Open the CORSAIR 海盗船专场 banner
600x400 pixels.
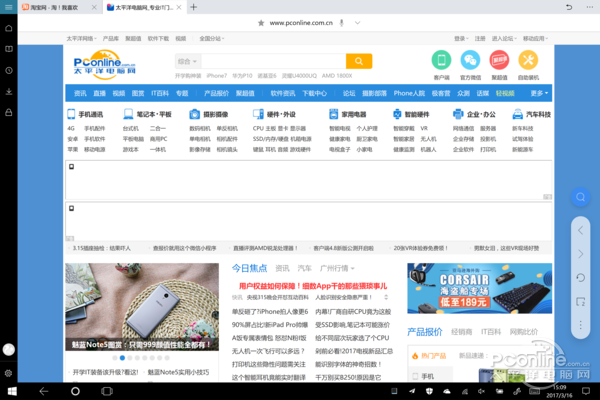[x=479, y=288]
